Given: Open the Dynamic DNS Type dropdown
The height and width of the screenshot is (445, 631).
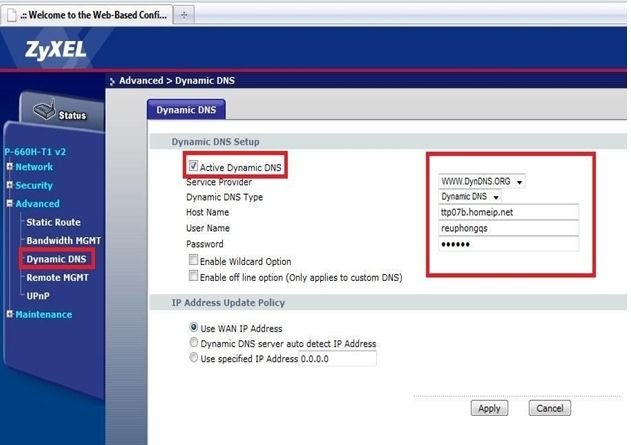Looking at the screenshot, I should [470, 197].
